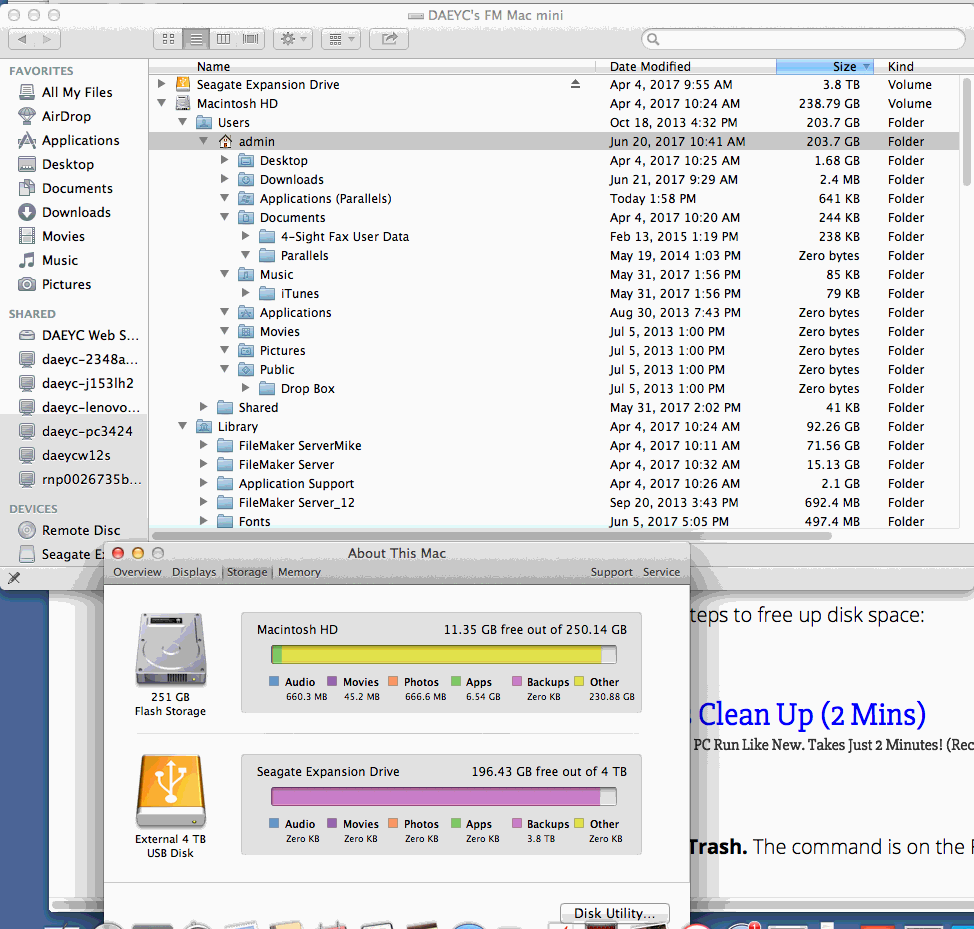Click the Disk Utility button
Image resolution: width=974 pixels, height=929 pixels.
[x=614, y=913]
